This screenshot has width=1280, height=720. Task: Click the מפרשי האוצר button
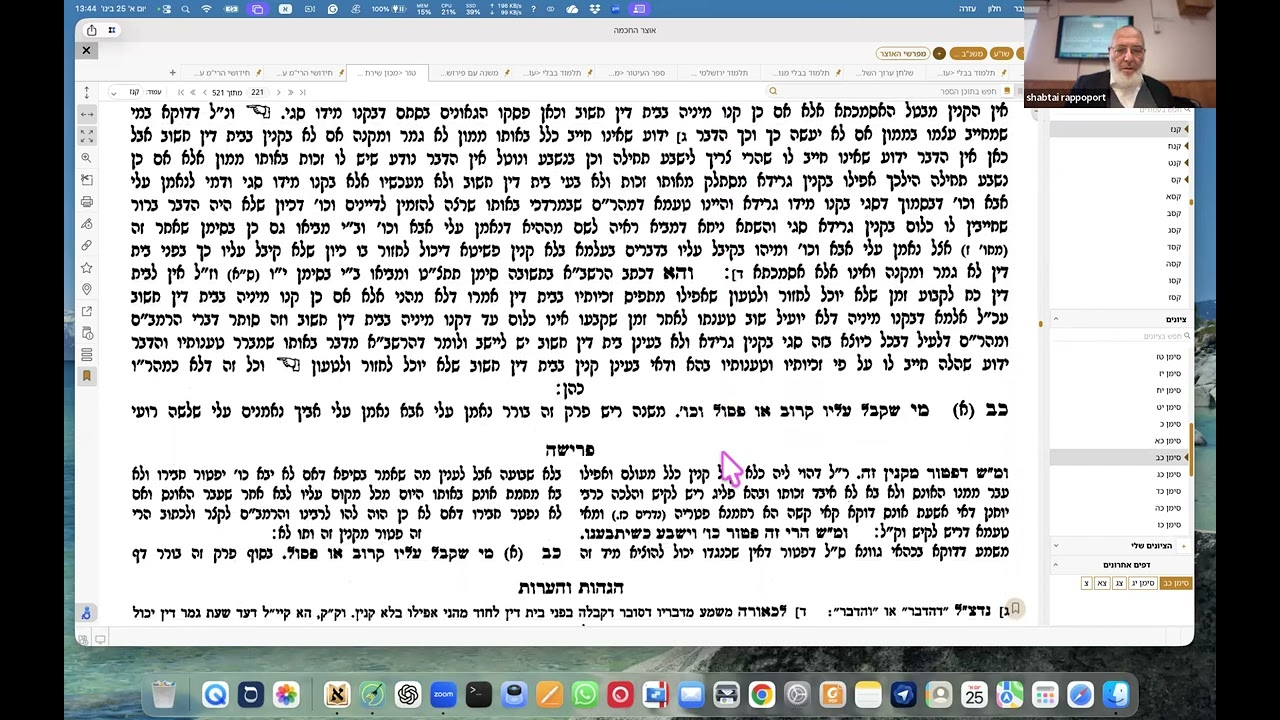tap(903, 53)
